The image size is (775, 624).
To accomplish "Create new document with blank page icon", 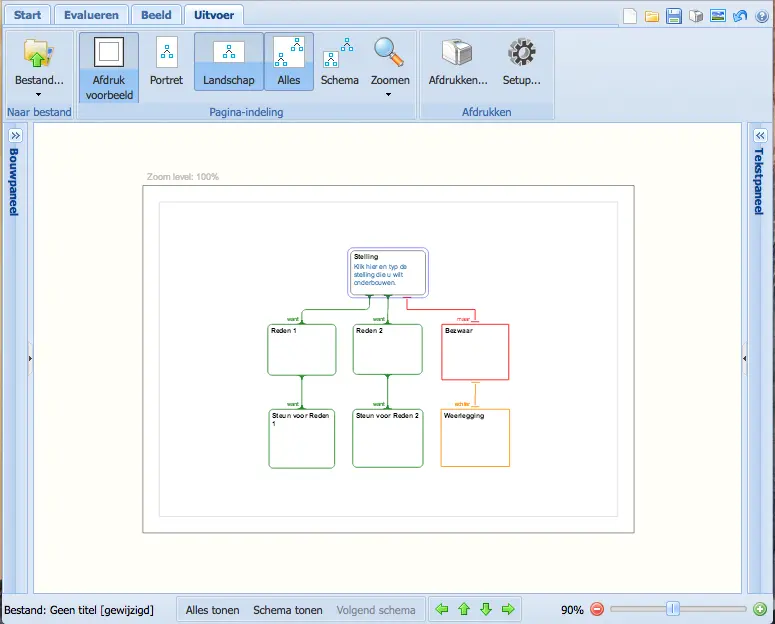I will pyautogui.click(x=630, y=16).
